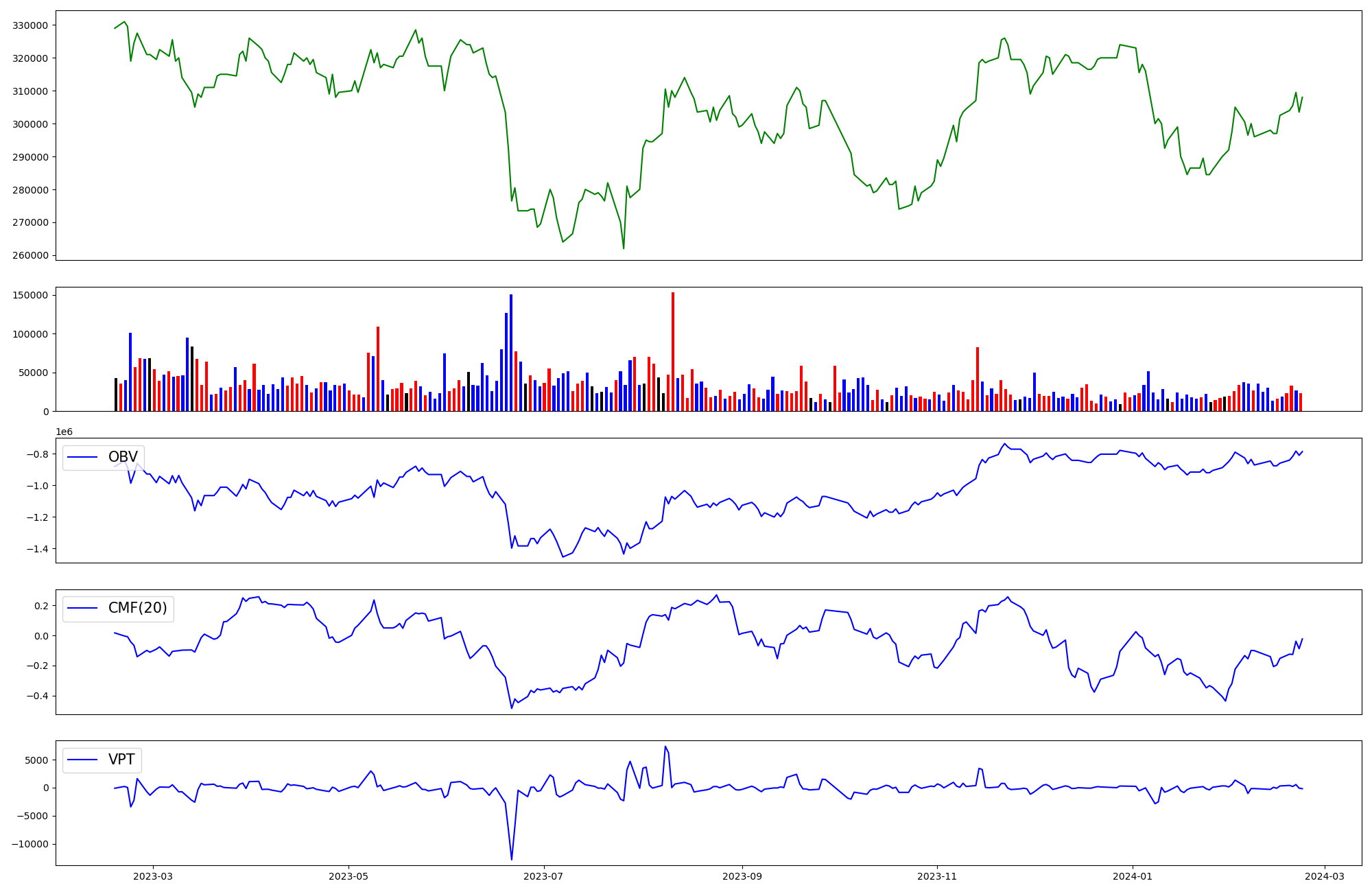This screenshot has height=892, width=1372.
Task: Click the OBV legend label
Action: pyautogui.click(x=123, y=458)
